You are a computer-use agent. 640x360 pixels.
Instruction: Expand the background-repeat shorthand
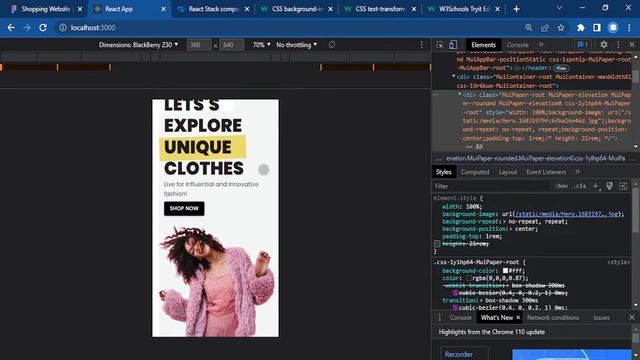[505, 222]
